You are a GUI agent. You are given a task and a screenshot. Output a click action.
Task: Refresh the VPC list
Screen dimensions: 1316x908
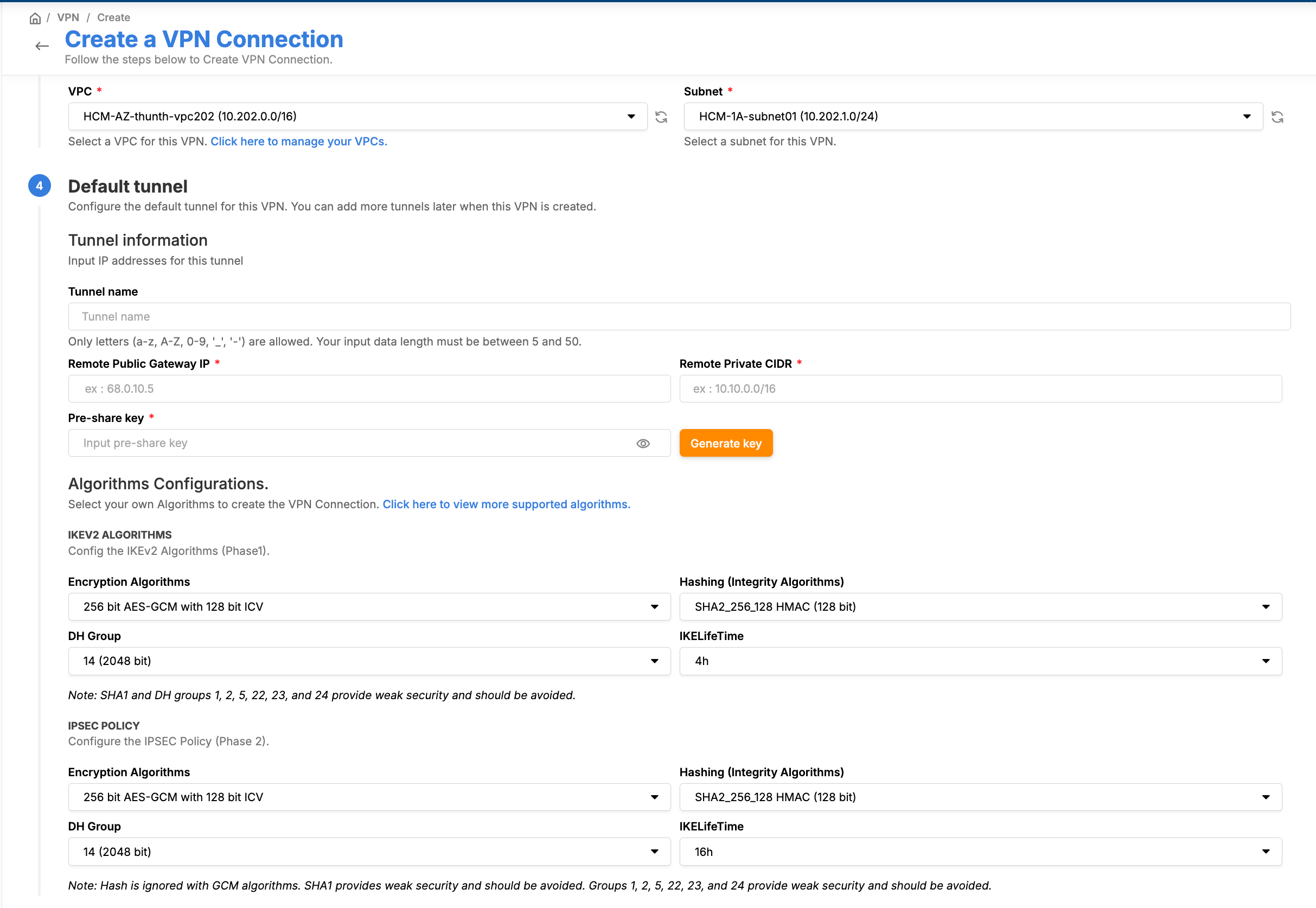[661, 117]
